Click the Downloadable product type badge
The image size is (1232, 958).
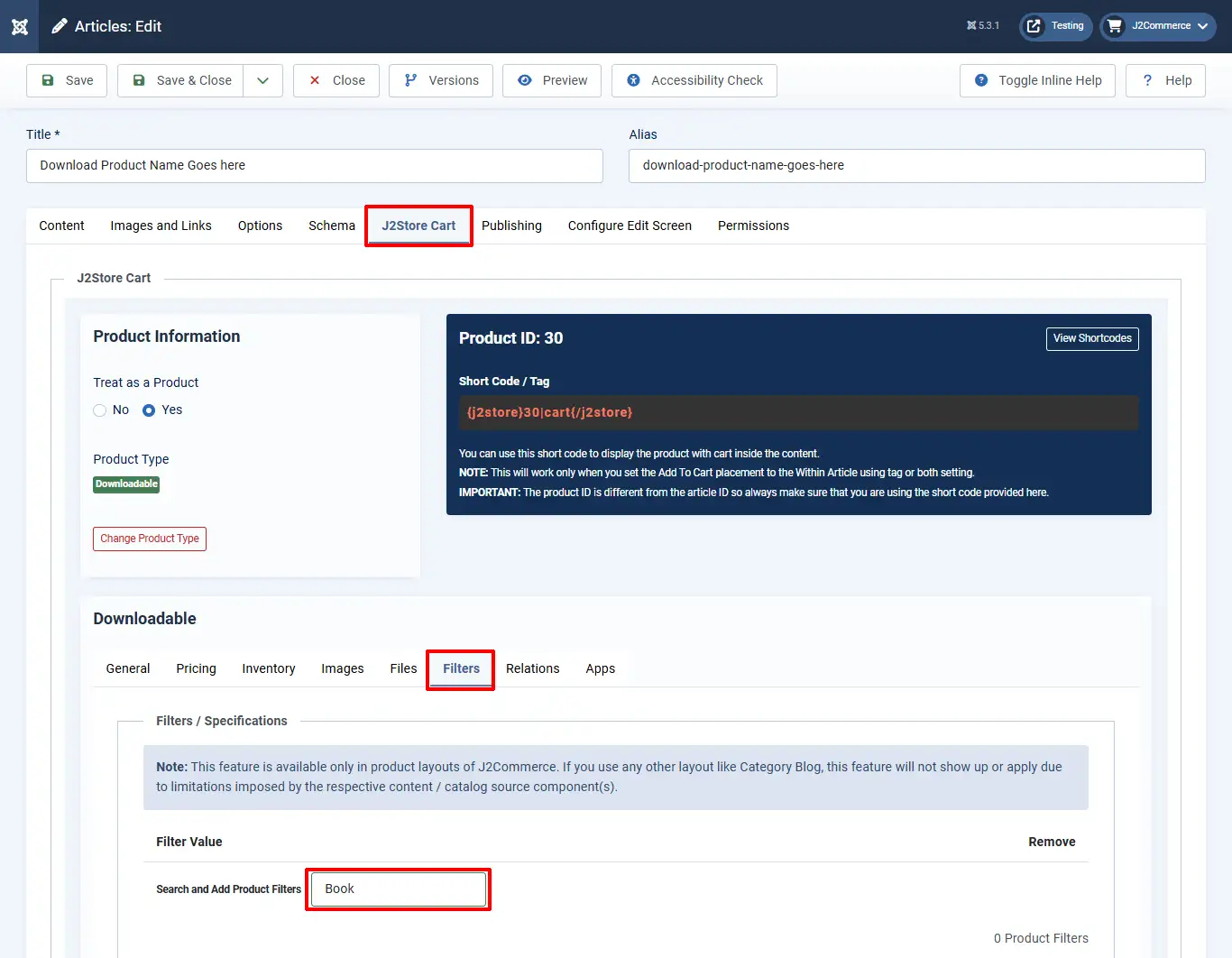[x=126, y=484]
